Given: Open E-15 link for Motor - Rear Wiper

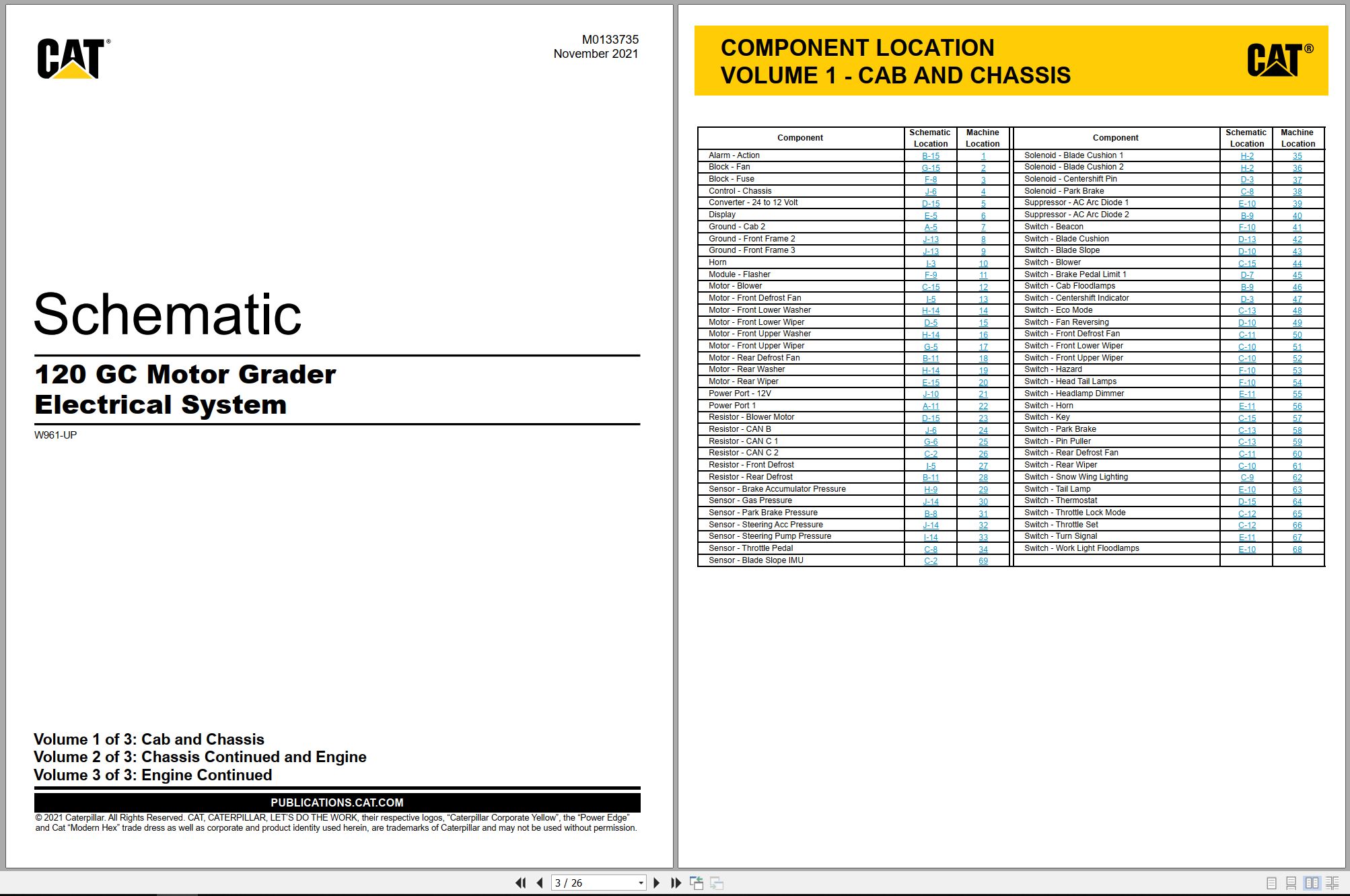Looking at the screenshot, I should 931,383.
